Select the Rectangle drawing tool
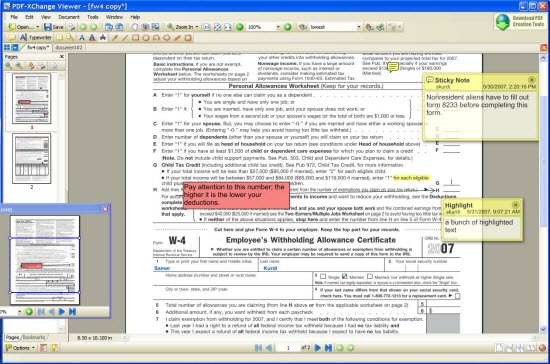 135,38
